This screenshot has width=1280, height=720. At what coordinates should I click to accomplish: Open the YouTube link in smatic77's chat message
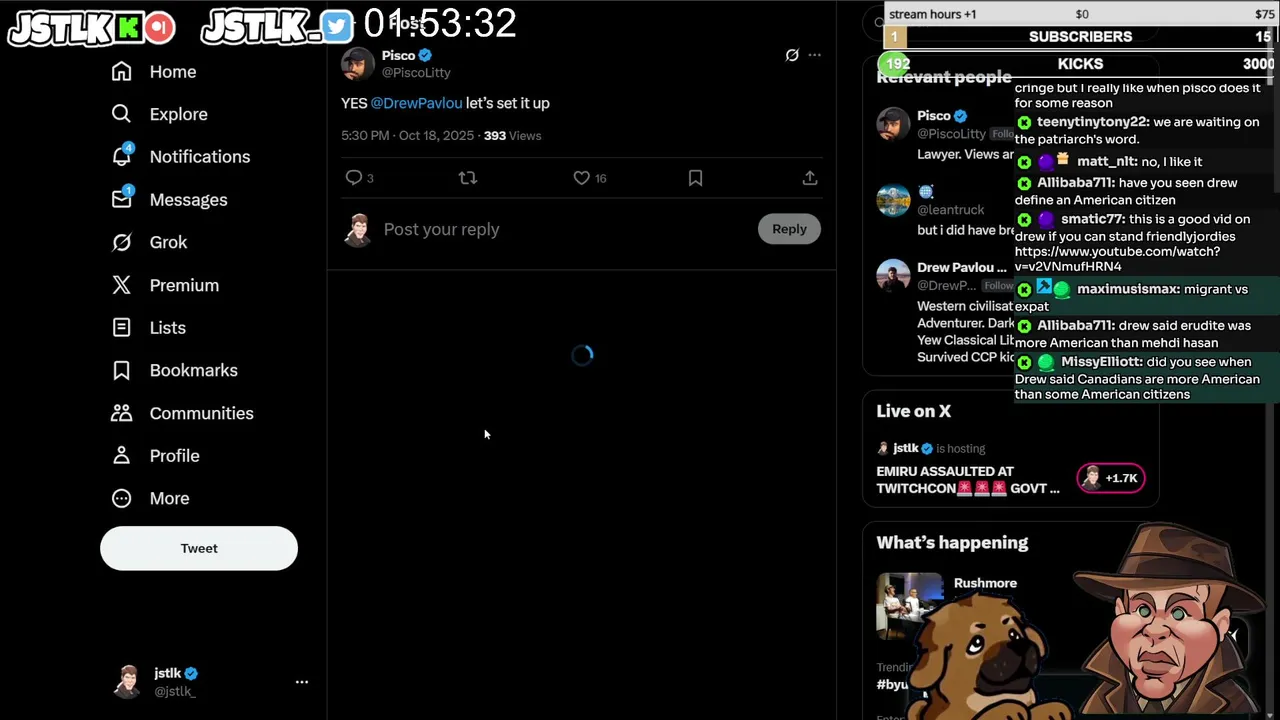[x=1117, y=259]
